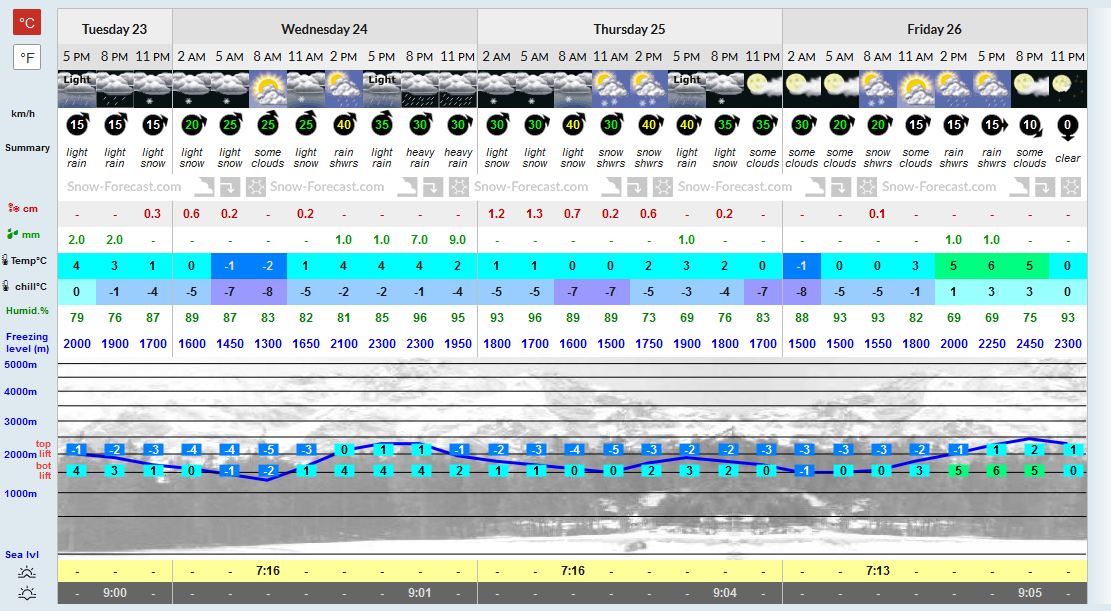Click Wednesday 5 PM wind arrow showing 35
The width and height of the screenshot is (1111, 611).
[x=382, y=125]
